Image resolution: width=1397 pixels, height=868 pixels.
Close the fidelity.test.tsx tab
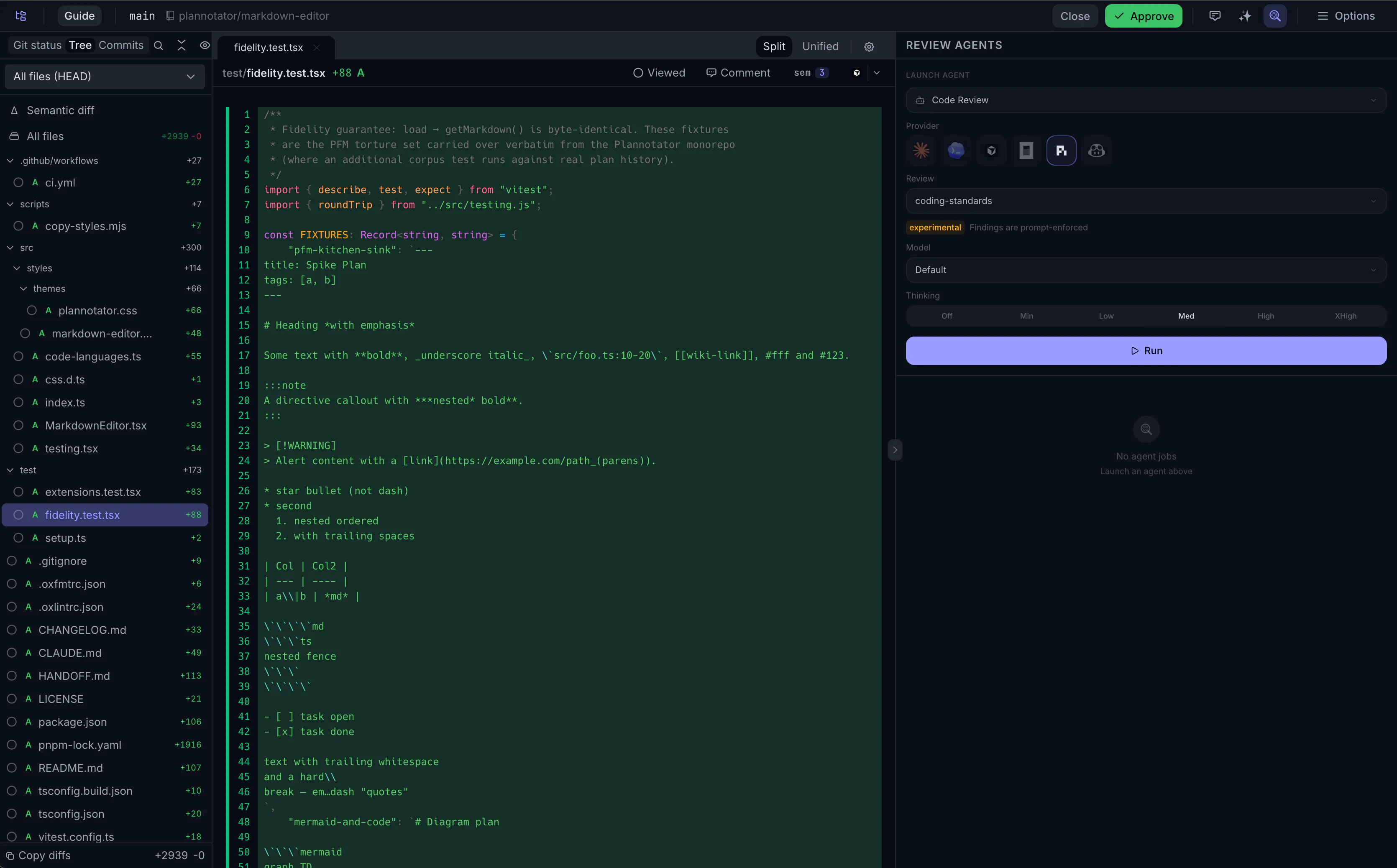point(316,48)
